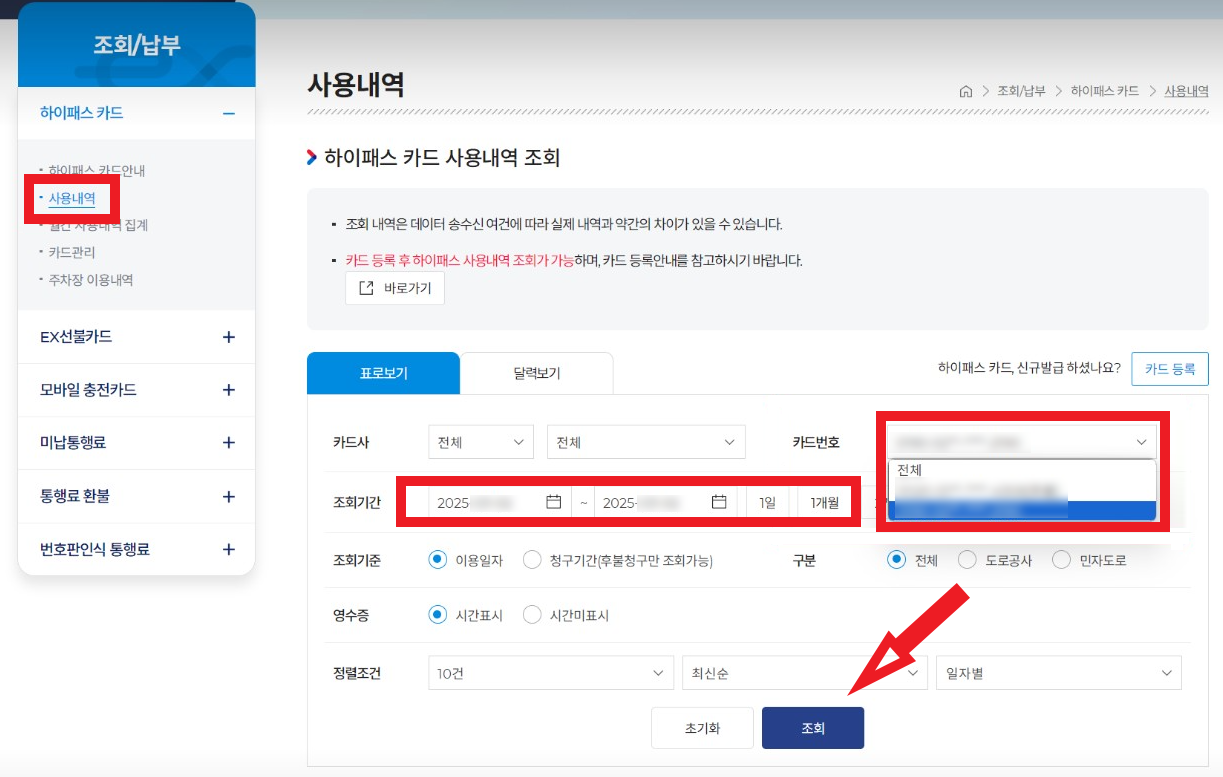1223x777 pixels.
Task: Click 하이패스 카드 in the breadcrumb
Action: pos(1105,91)
